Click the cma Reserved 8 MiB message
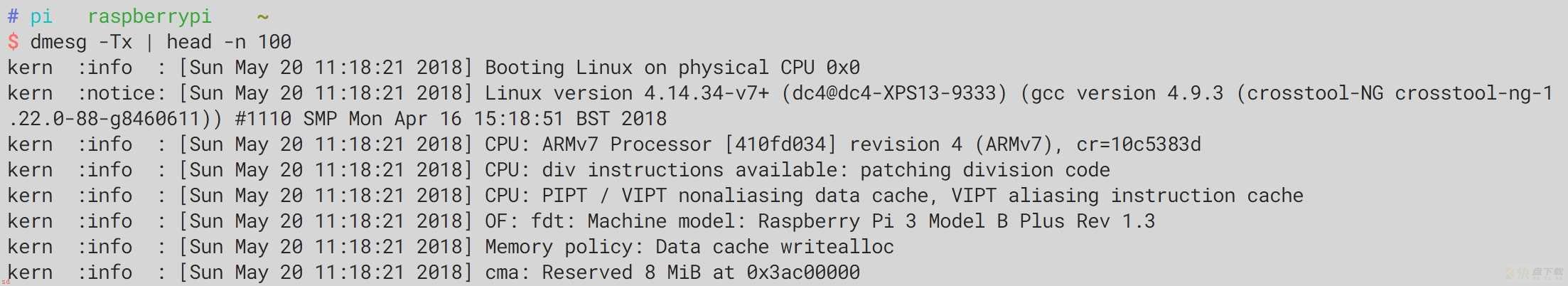Image resolution: width=1568 pixels, height=286 pixels. pyautogui.click(x=672, y=272)
